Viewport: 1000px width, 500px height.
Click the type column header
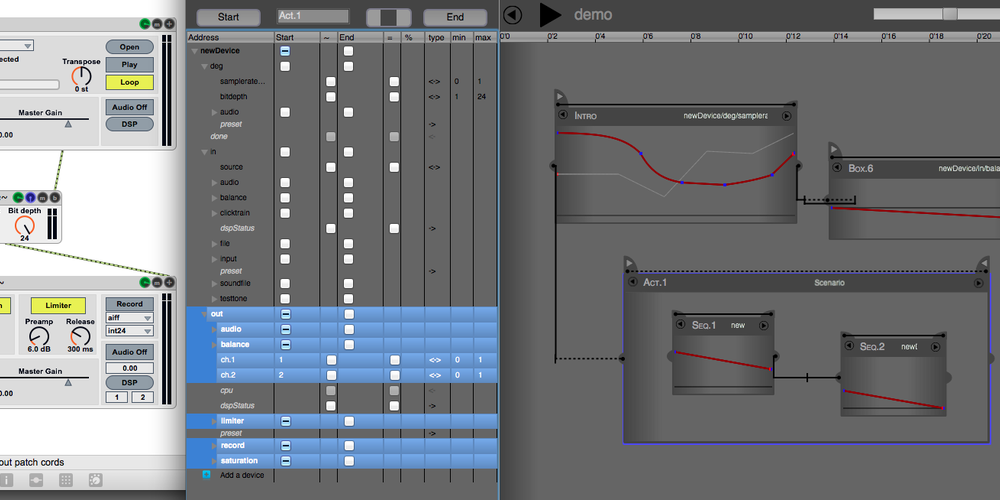[437, 38]
